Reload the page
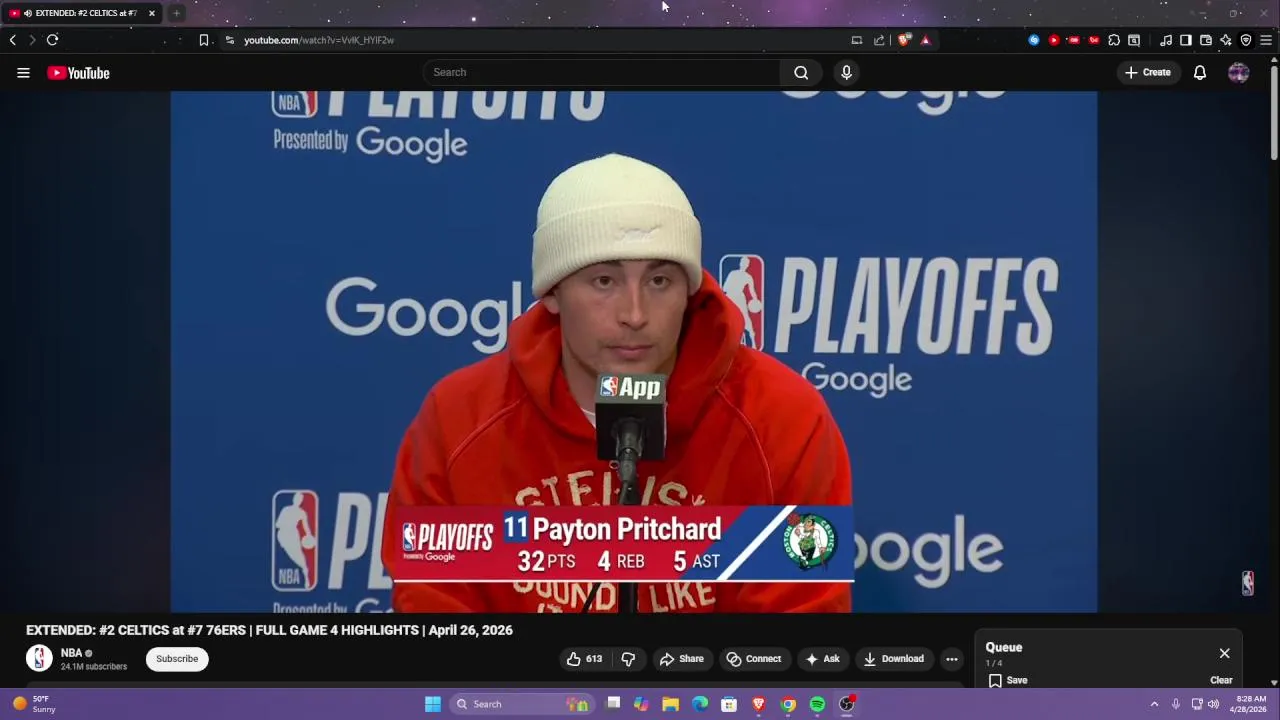This screenshot has height=720, width=1280. point(52,40)
